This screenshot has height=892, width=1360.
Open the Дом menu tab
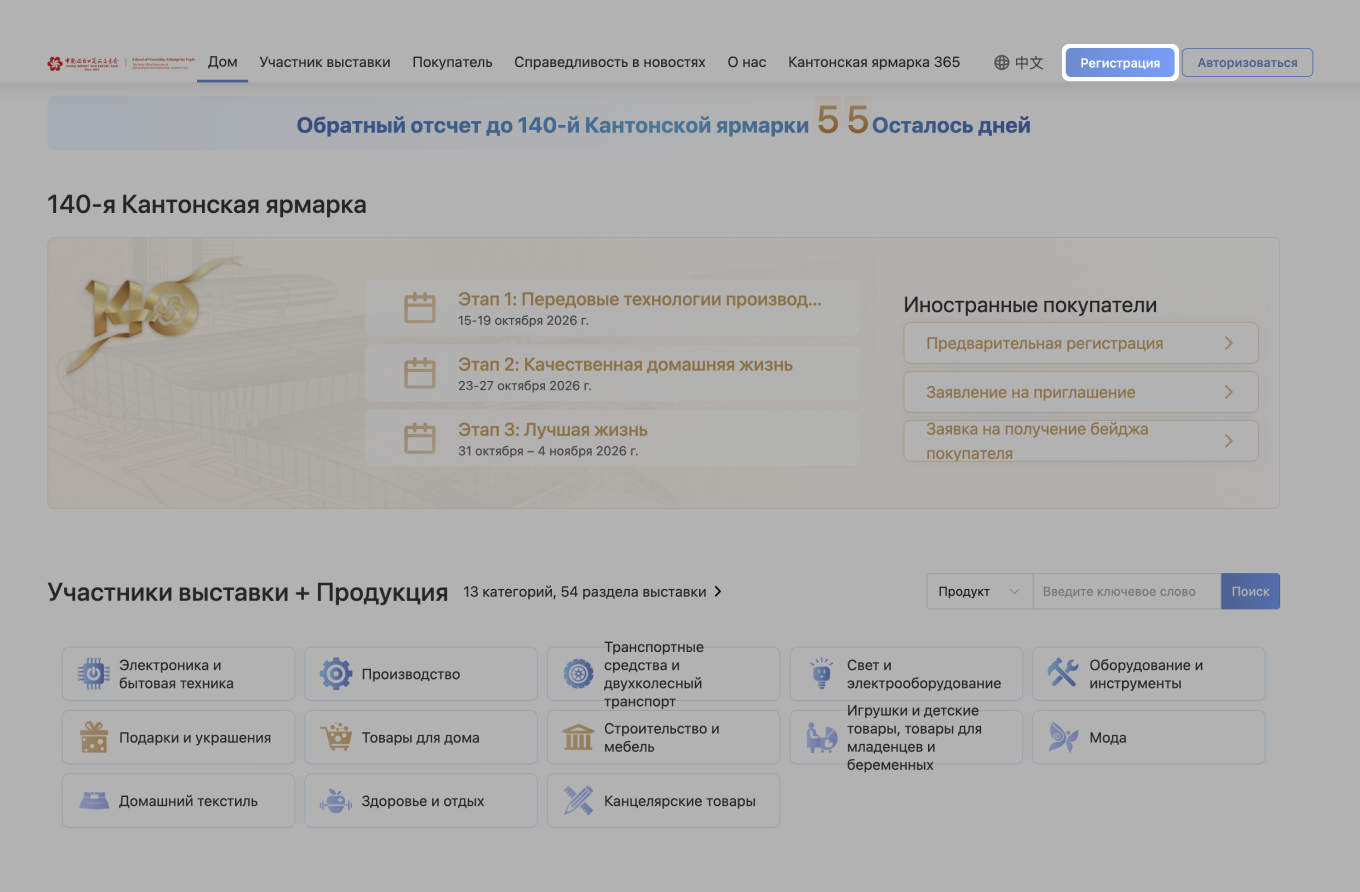[x=222, y=62]
